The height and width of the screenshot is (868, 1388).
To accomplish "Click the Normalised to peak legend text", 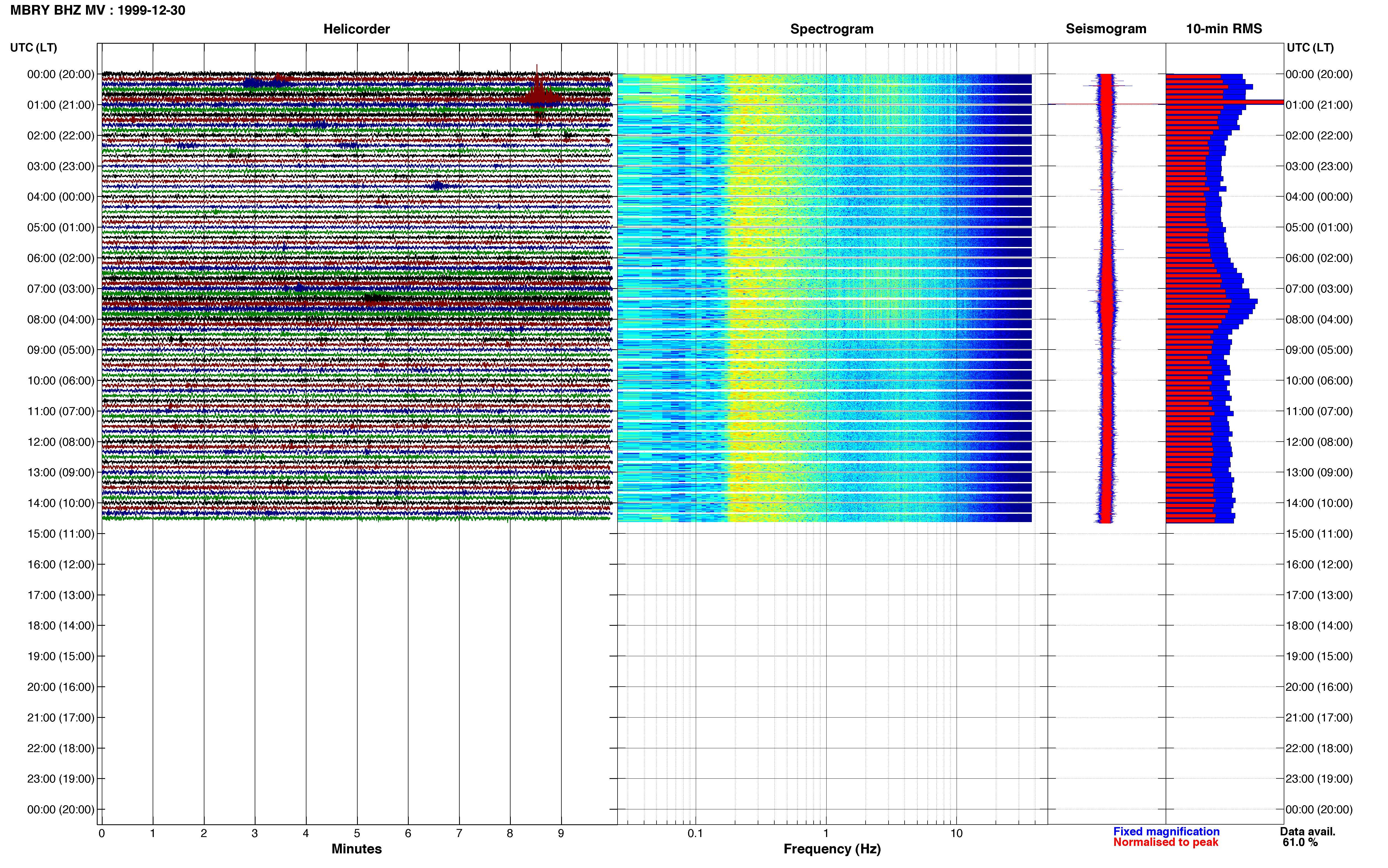I will coord(1165,842).
